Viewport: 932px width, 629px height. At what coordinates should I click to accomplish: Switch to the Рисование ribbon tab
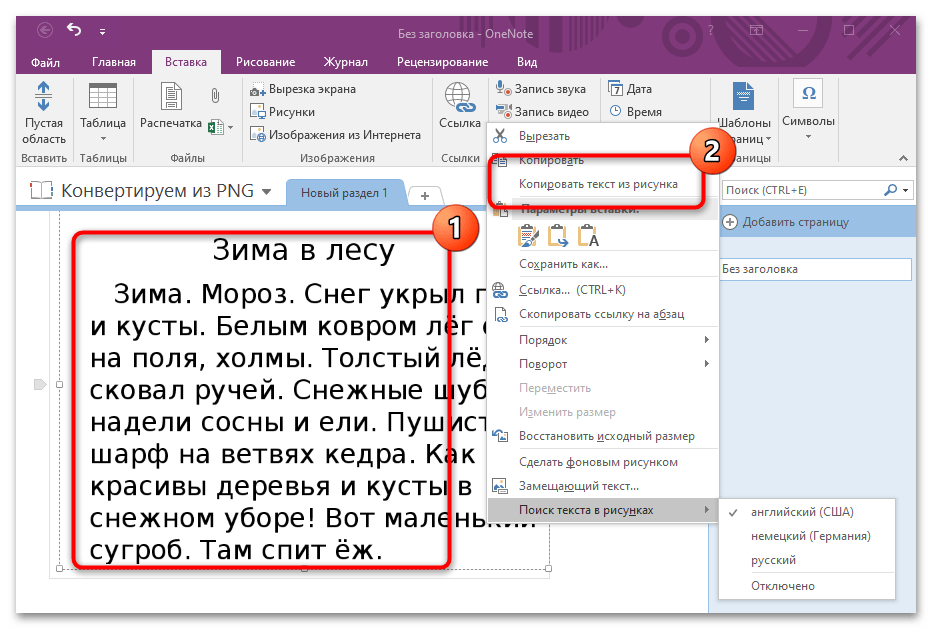click(x=265, y=62)
